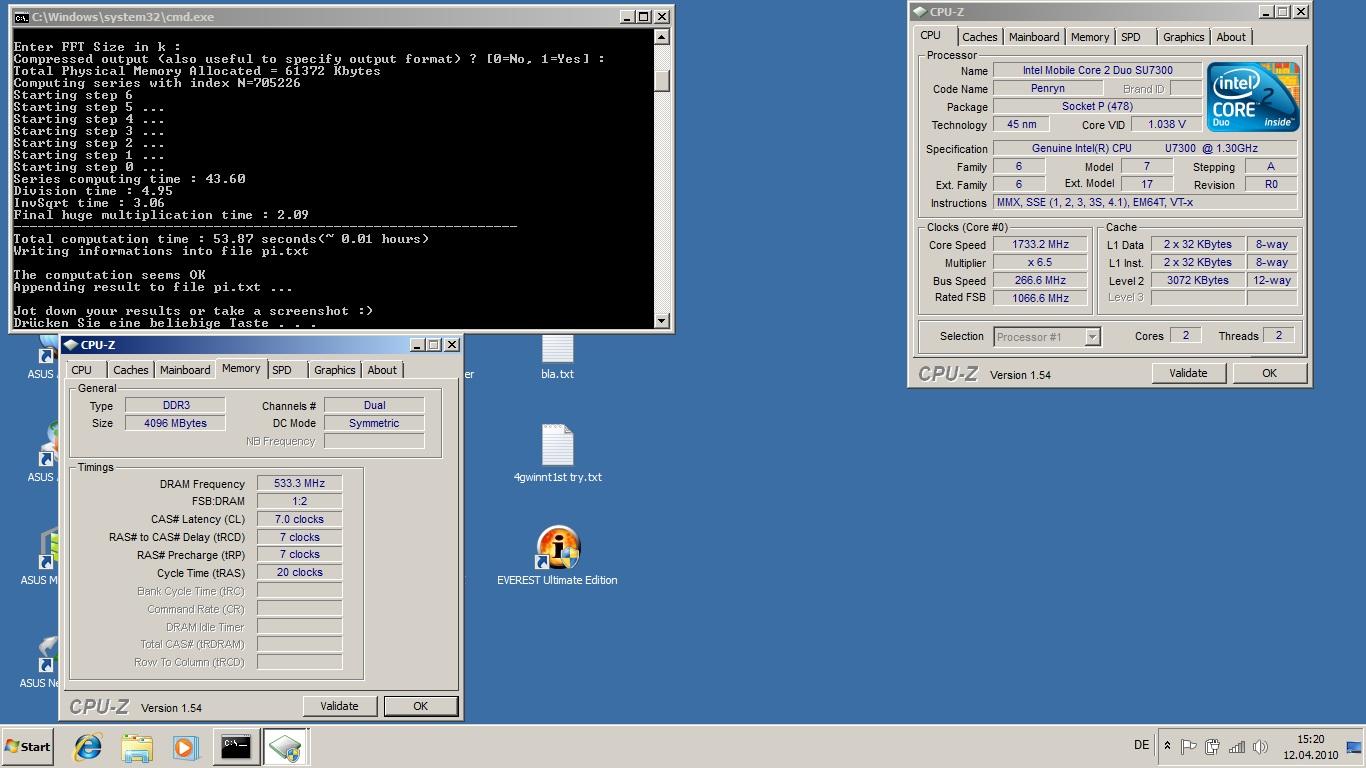
Task: Click Package Socket P (478) field
Action: [x=1097, y=106]
